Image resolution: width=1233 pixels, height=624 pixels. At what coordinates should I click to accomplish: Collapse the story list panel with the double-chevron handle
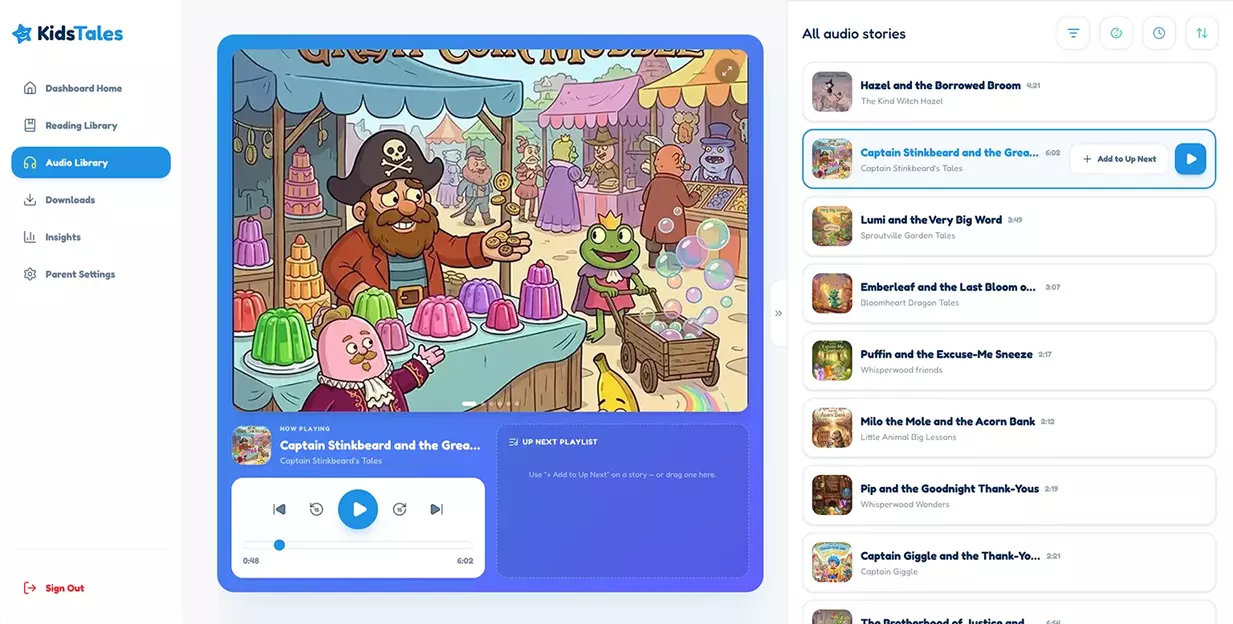[x=778, y=313]
